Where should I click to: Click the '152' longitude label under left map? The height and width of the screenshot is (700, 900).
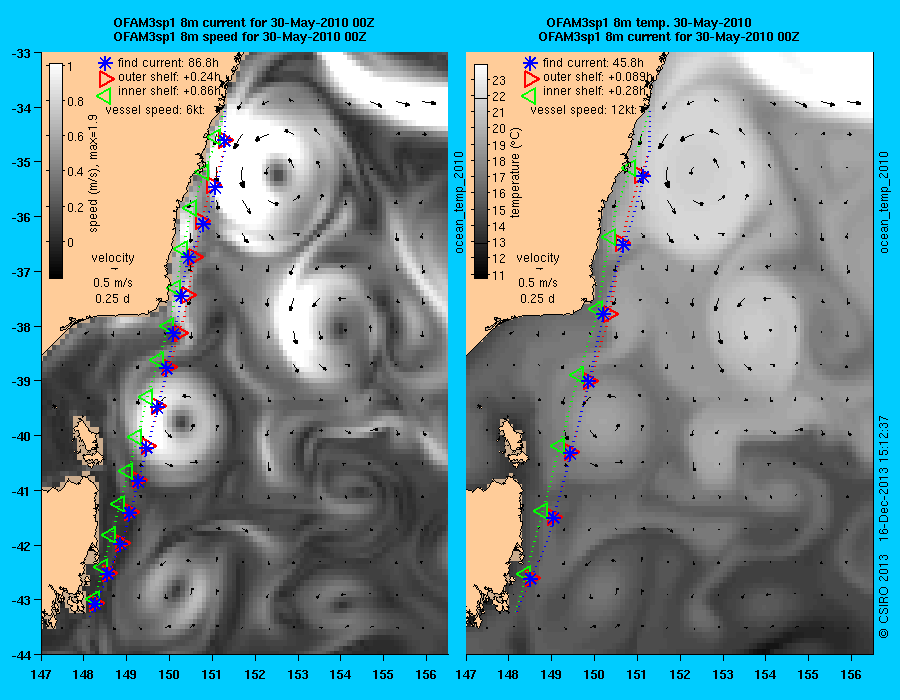pos(255,675)
